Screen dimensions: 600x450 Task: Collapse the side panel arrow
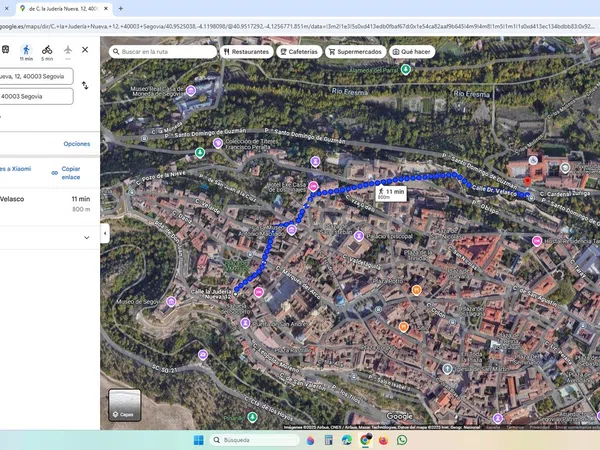click(x=105, y=233)
